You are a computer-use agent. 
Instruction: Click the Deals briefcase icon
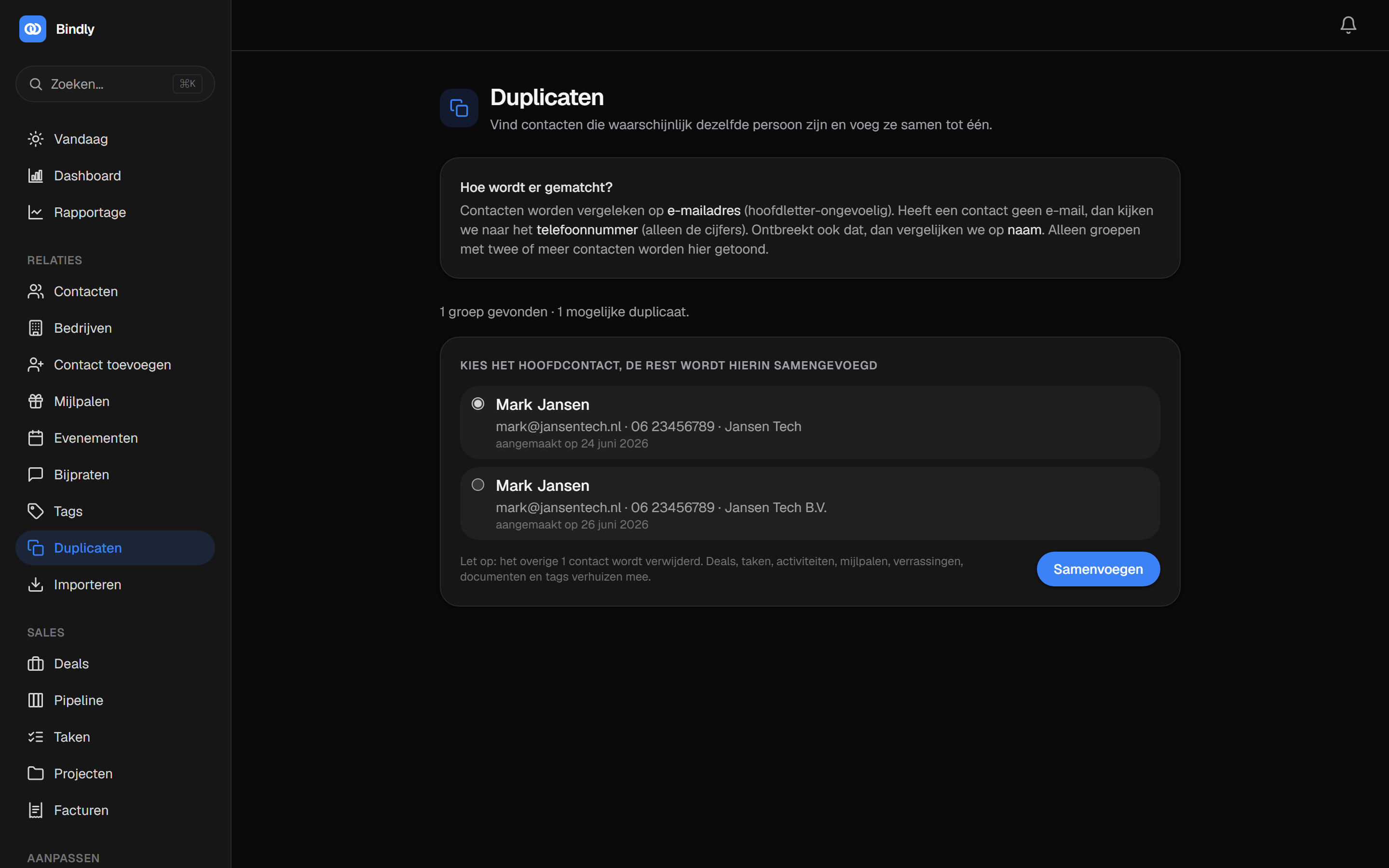36,664
